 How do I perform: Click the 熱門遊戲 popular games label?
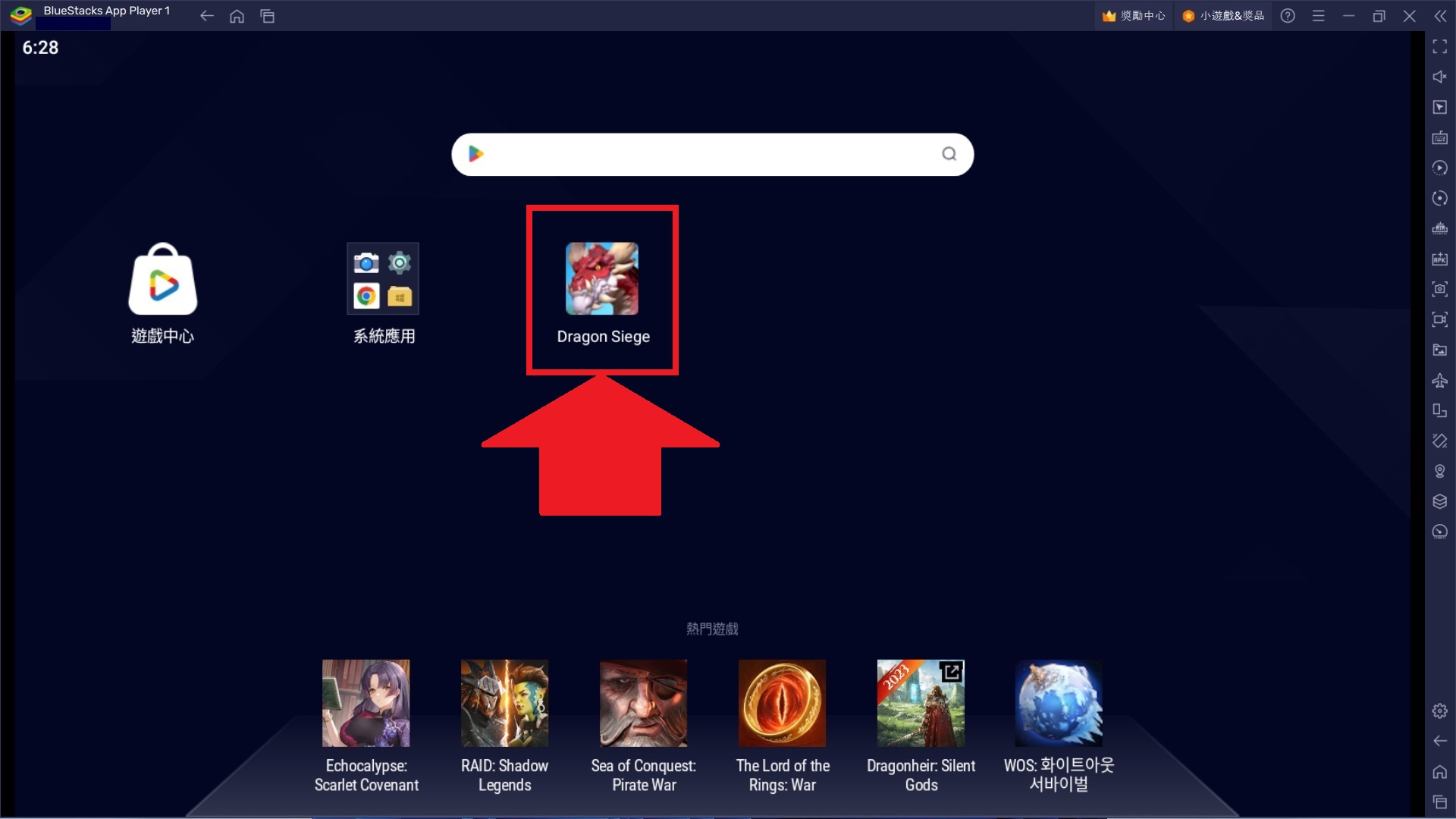[x=711, y=629]
